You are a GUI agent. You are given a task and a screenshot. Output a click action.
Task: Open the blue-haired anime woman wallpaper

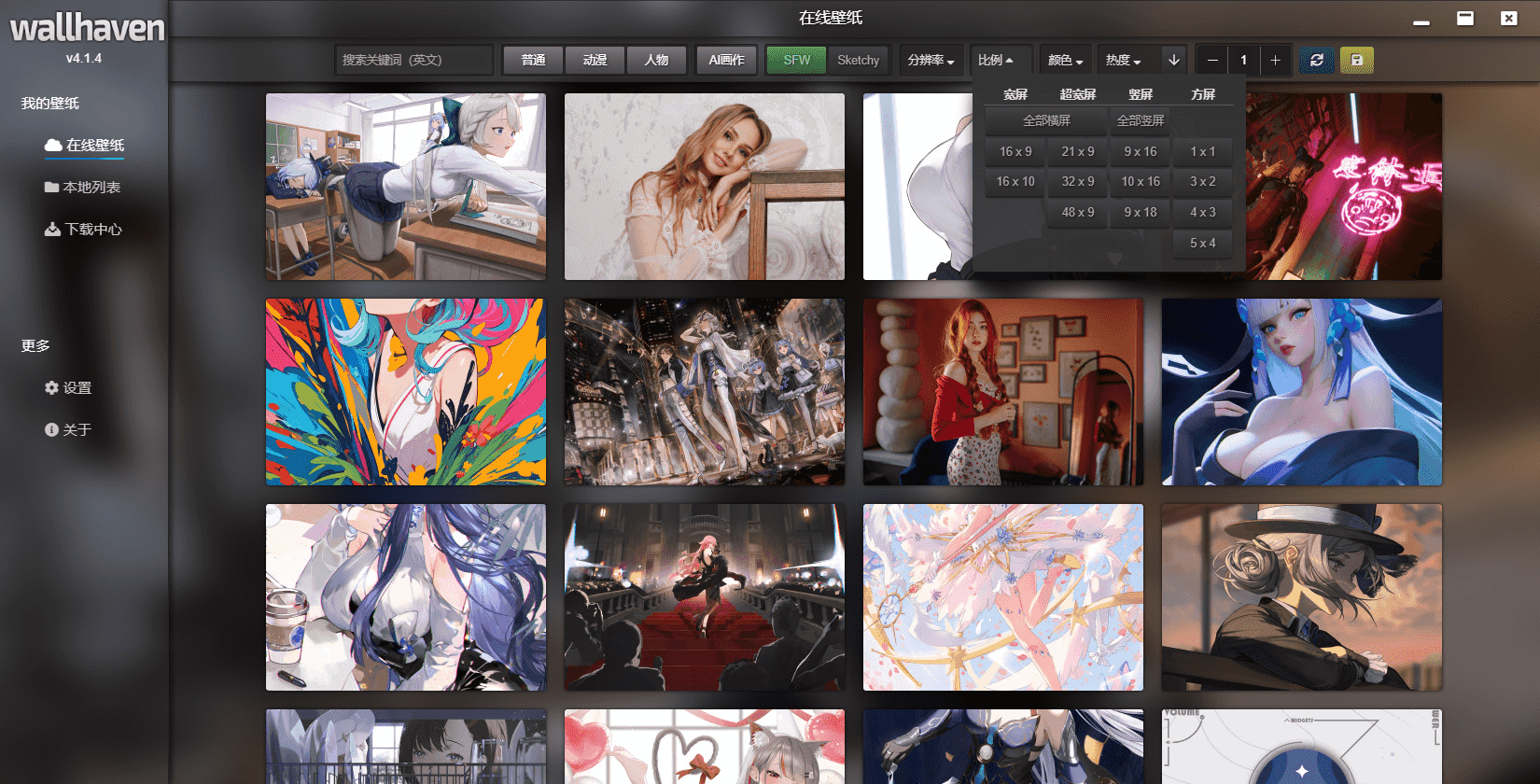pyautogui.click(x=1302, y=392)
